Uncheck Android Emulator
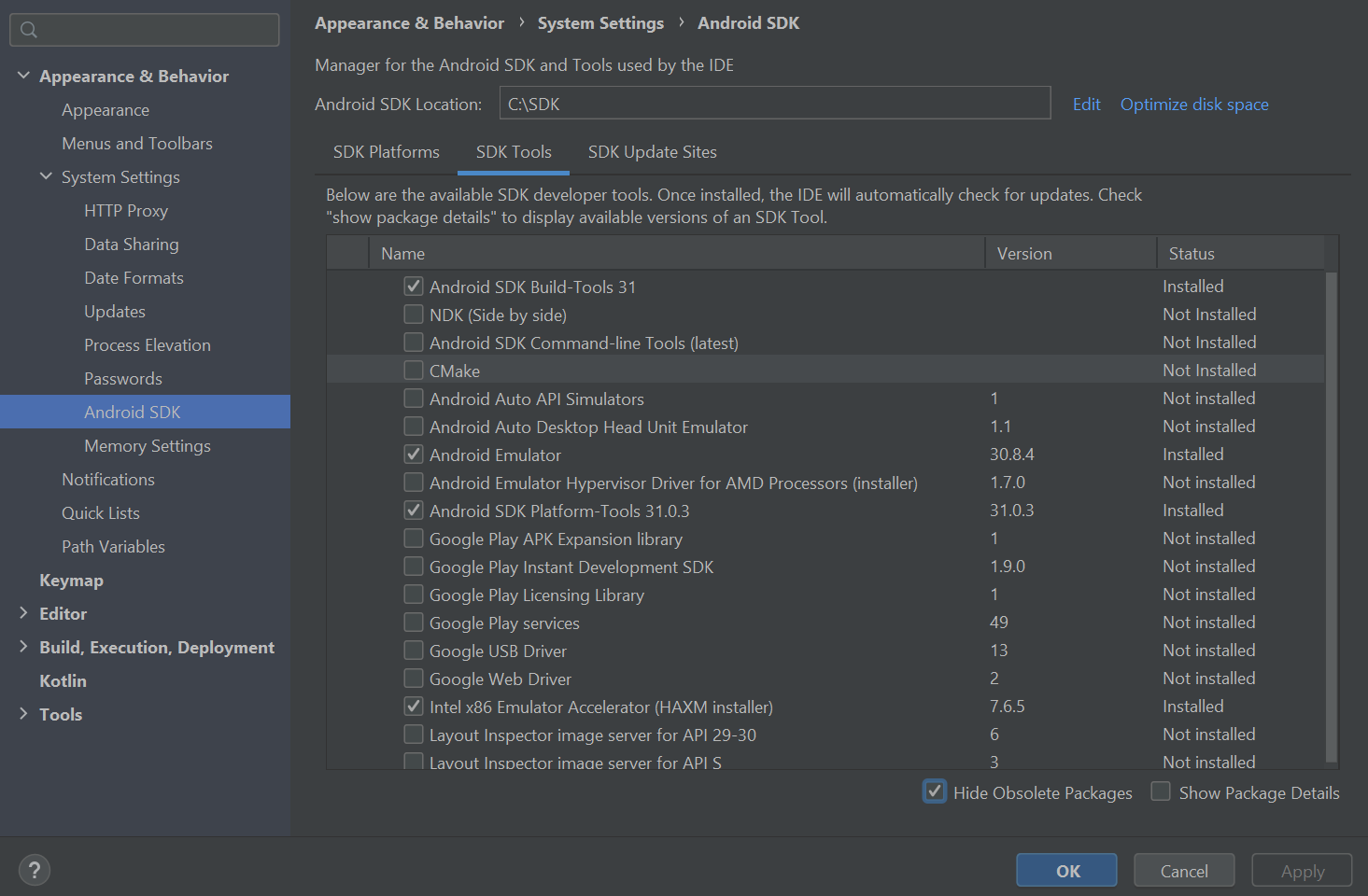The image size is (1368, 896). 414,455
